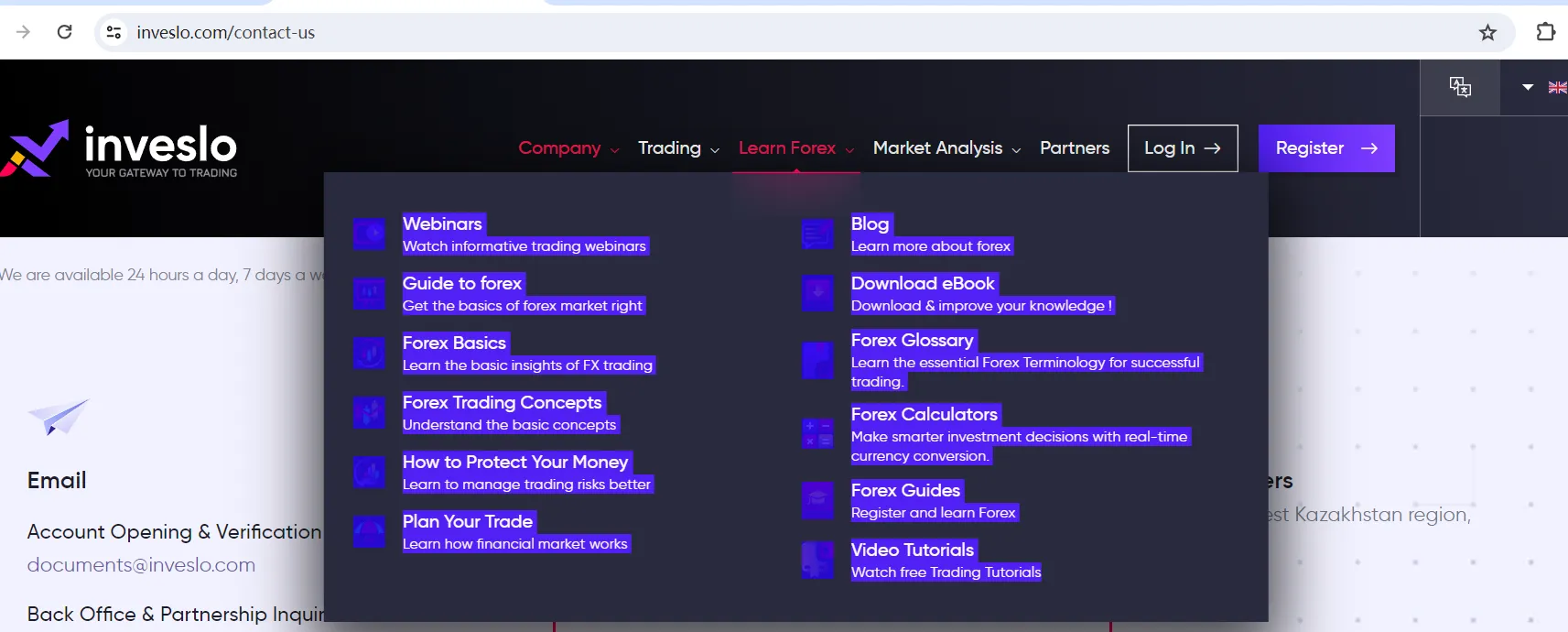Screen dimensions: 1568x632
Task: Open Forex Basics menu entry
Action: coord(454,343)
